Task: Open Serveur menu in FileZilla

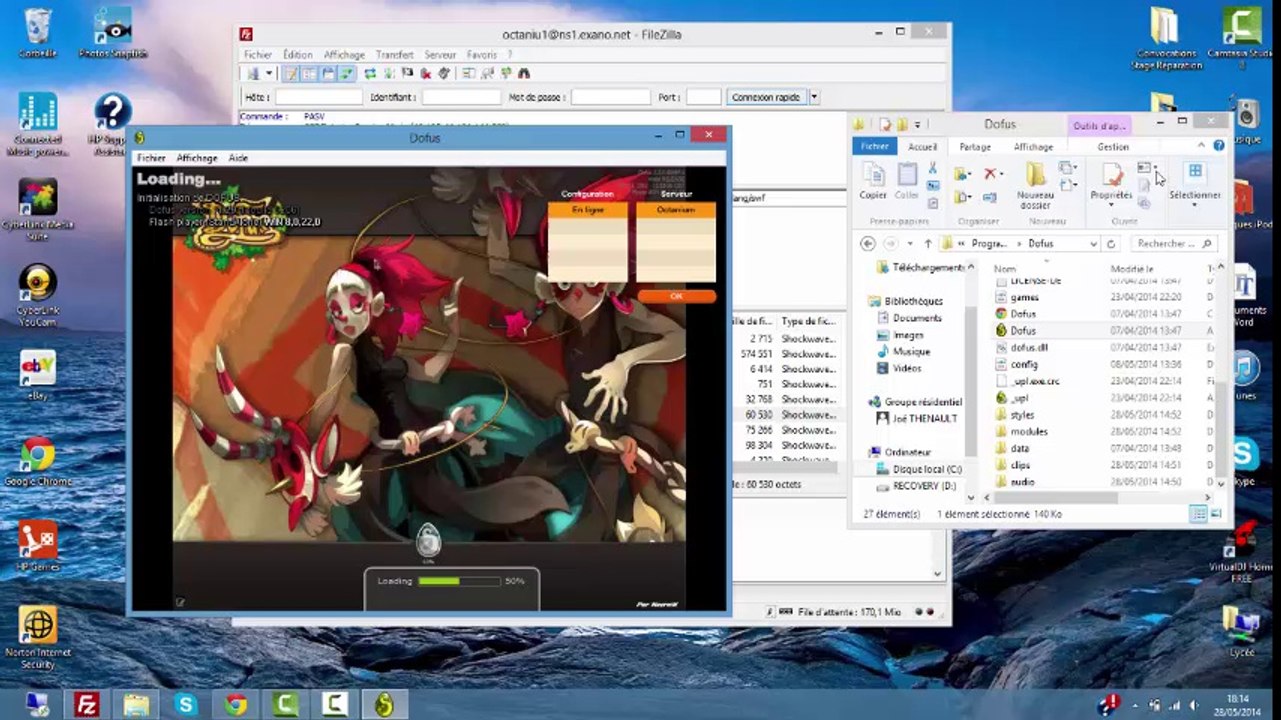Action: tap(440, 55)
